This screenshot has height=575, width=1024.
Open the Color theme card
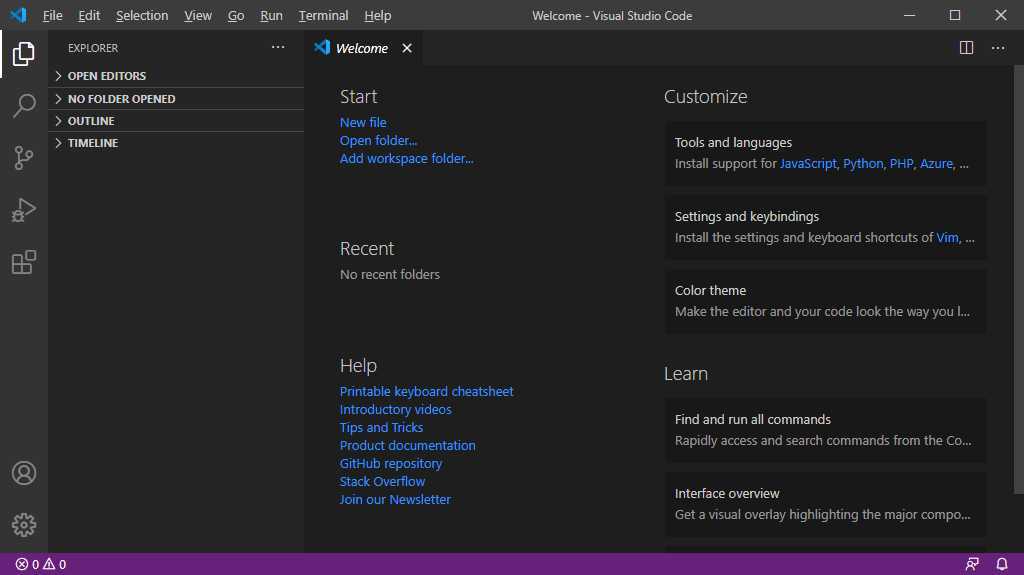pyautogui.click(x=825, y=301)
